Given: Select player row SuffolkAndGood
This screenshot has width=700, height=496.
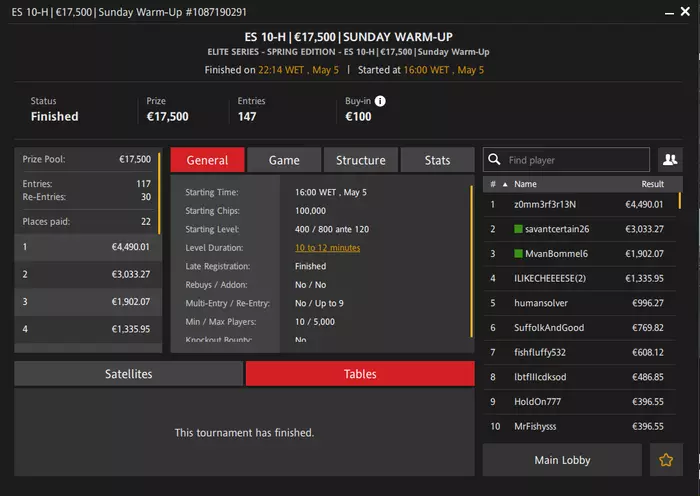Looking at the screenshot, I should click(579, 328).
